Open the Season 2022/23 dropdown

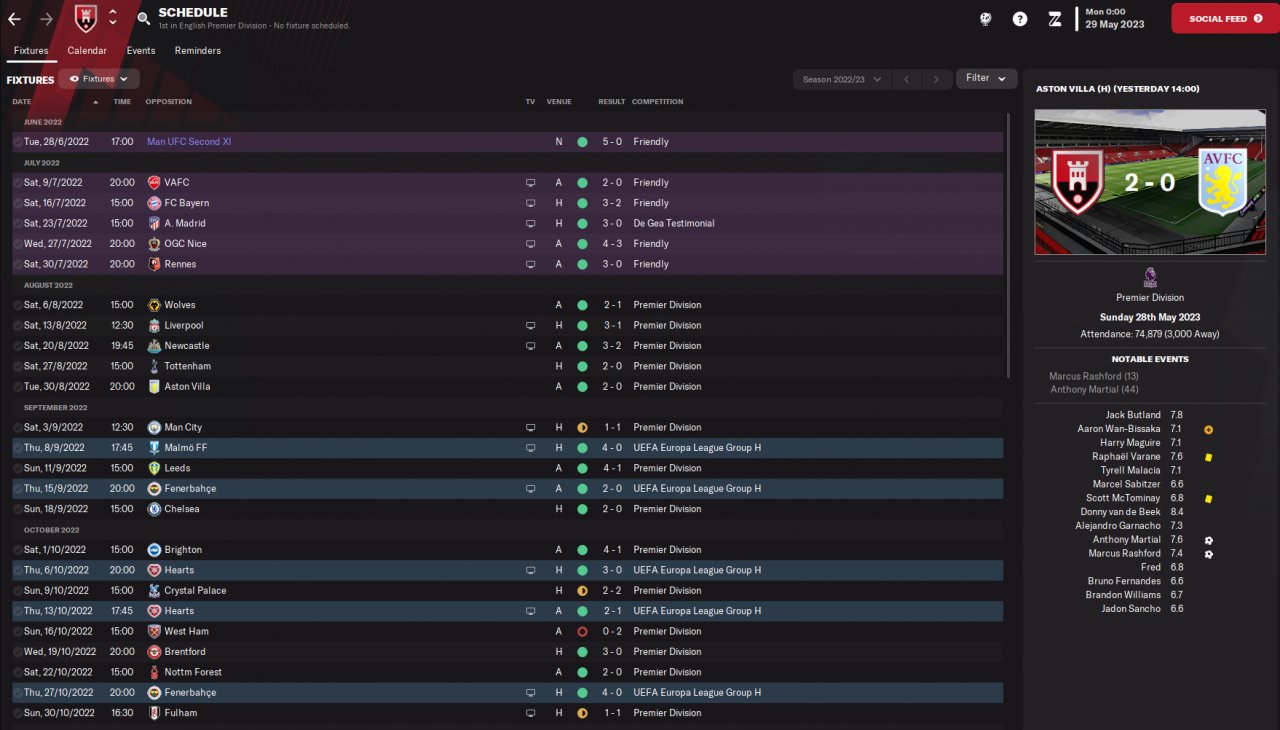coord(842,79)
